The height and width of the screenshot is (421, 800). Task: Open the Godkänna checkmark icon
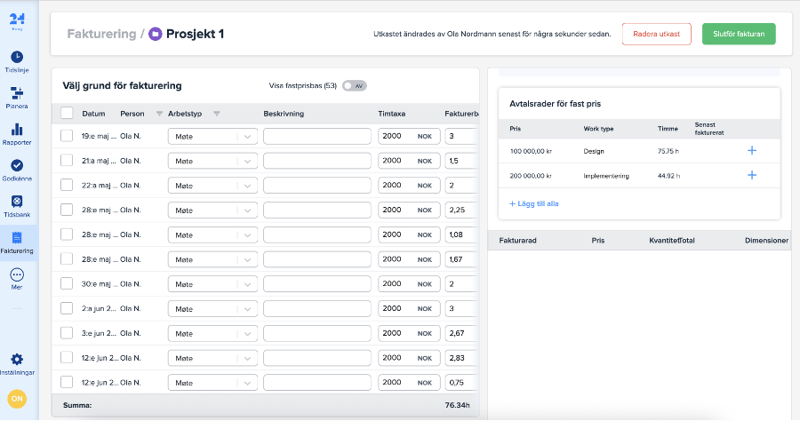coord(17,165)
